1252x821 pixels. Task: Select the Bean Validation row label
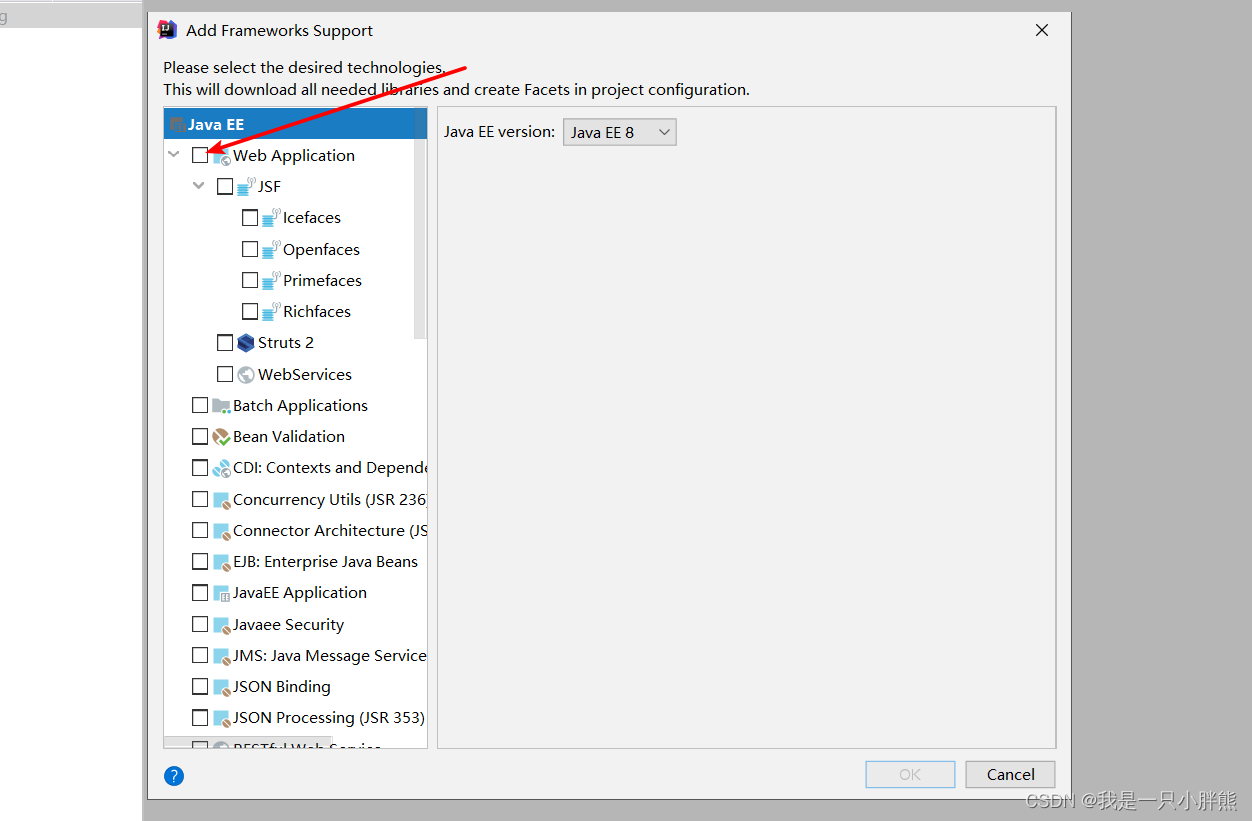(x=289, y=436)
